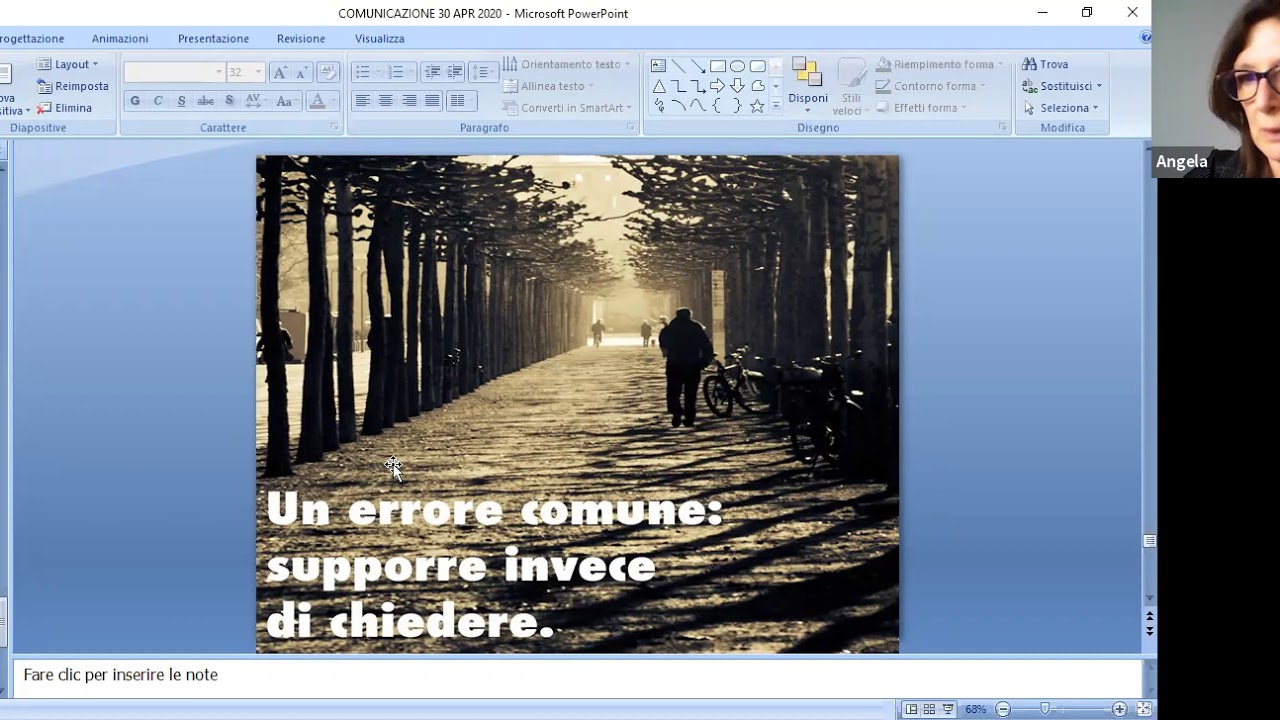Screen dimensions: 1280x720
Task: Justify the text
Action: [x=432, y=101]
